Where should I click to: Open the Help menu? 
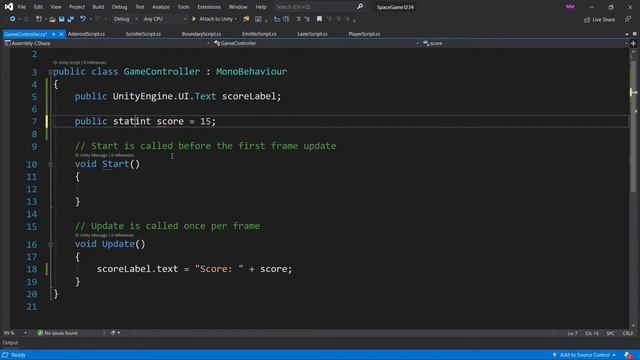pos(261,7)
